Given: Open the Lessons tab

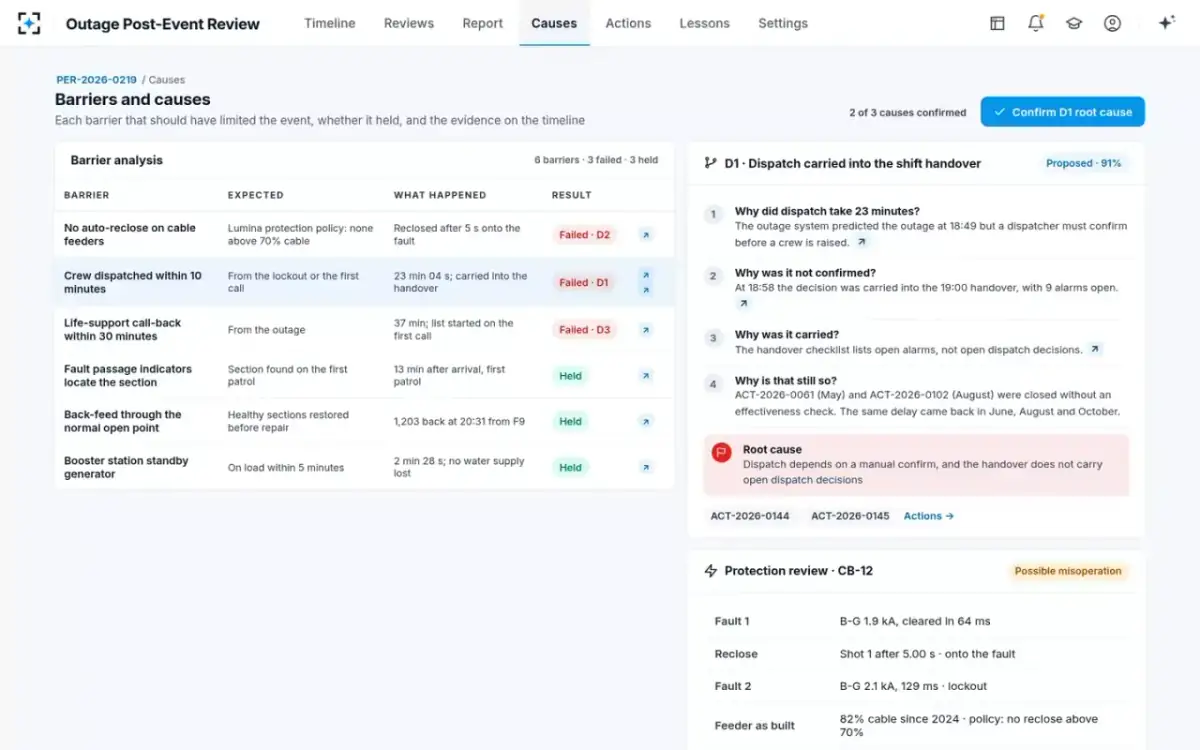Looking at the screenshot, I should (704, 23).
